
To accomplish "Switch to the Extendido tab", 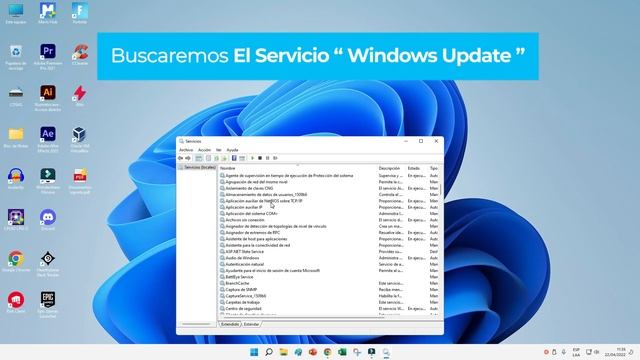I will pyautogui.click(x=230, y=324).
